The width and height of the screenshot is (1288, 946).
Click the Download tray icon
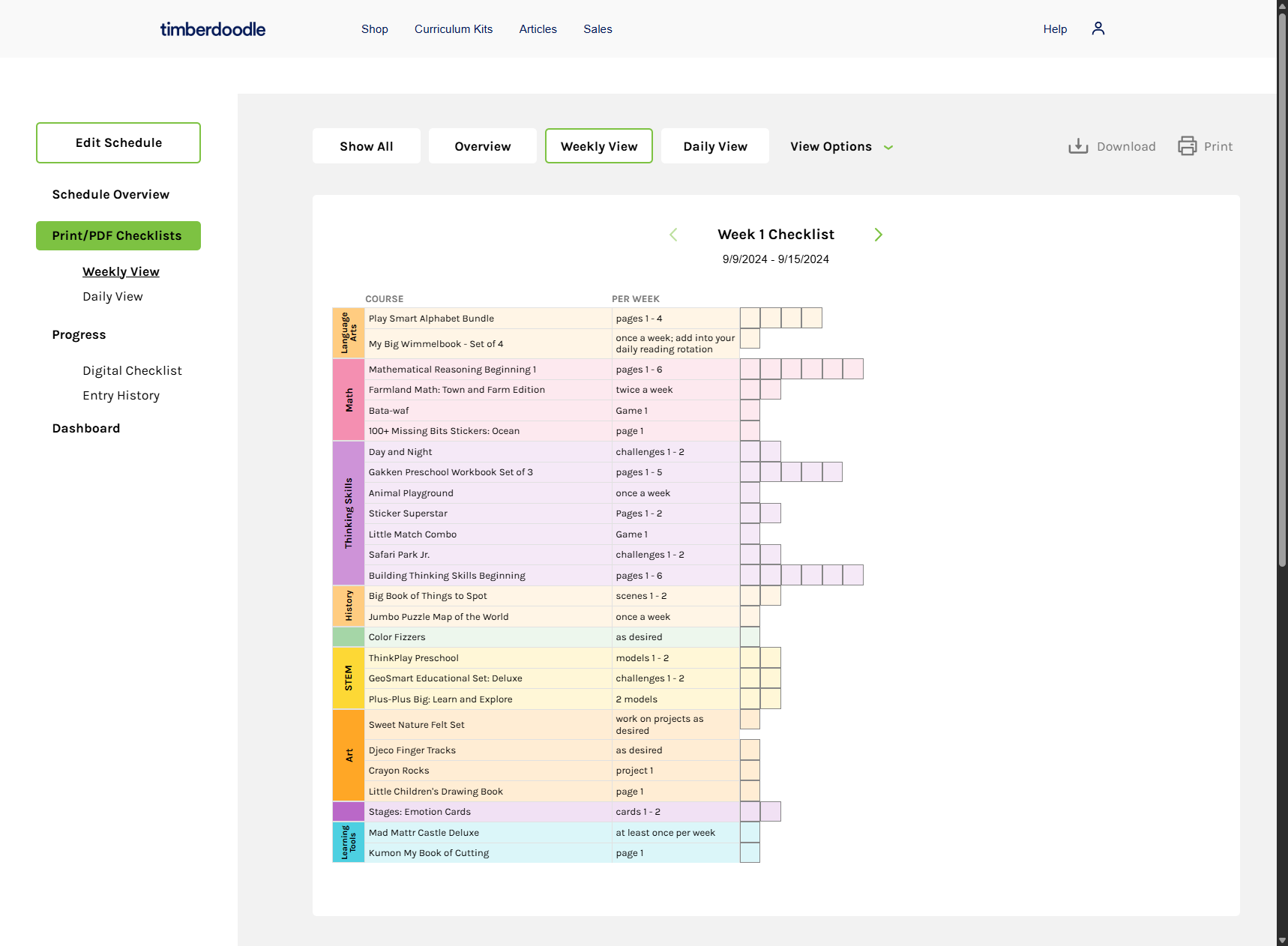pyautogui.click(x=1078, y=146)
